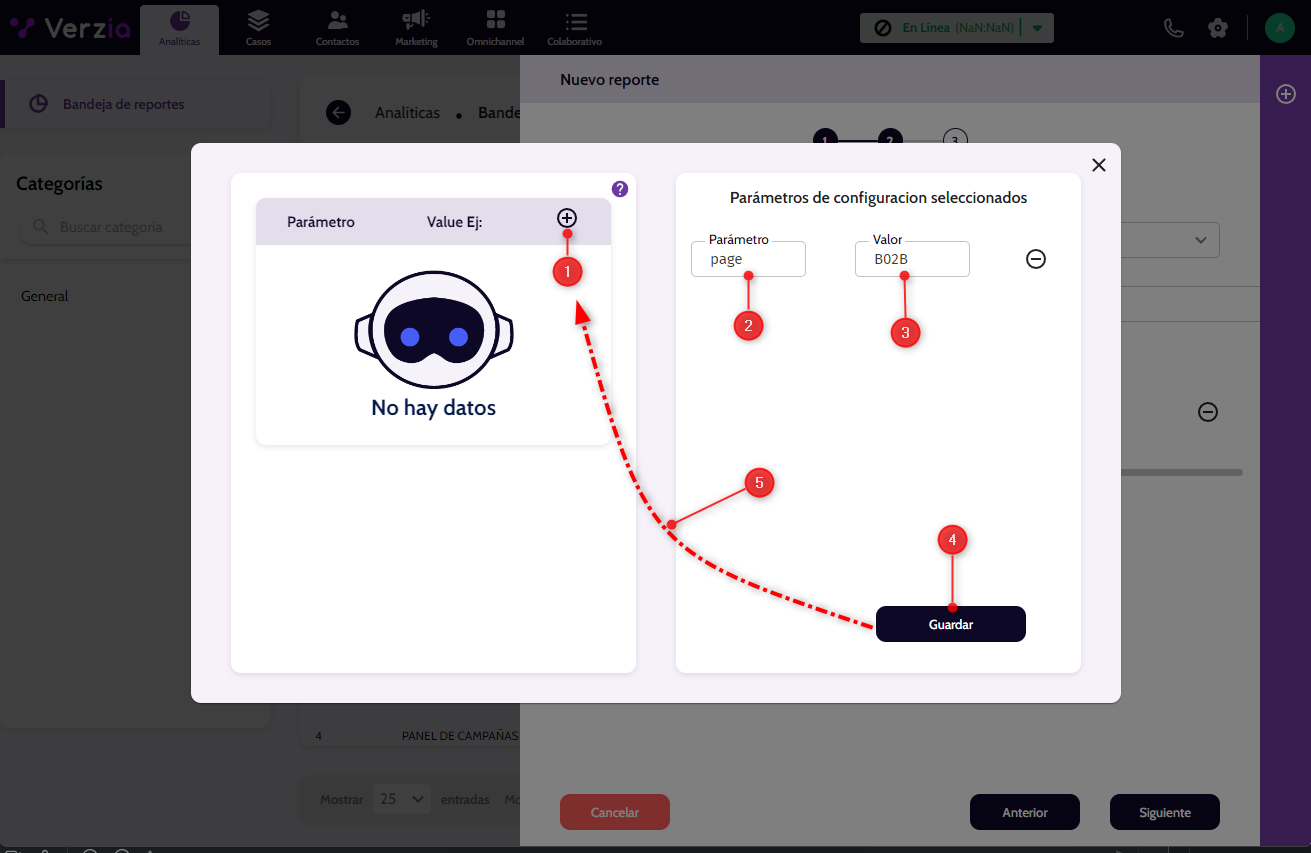This screenshot has width=1311, height=853.
Task: Click the Siguiente button
Action: pos(1164,812)
